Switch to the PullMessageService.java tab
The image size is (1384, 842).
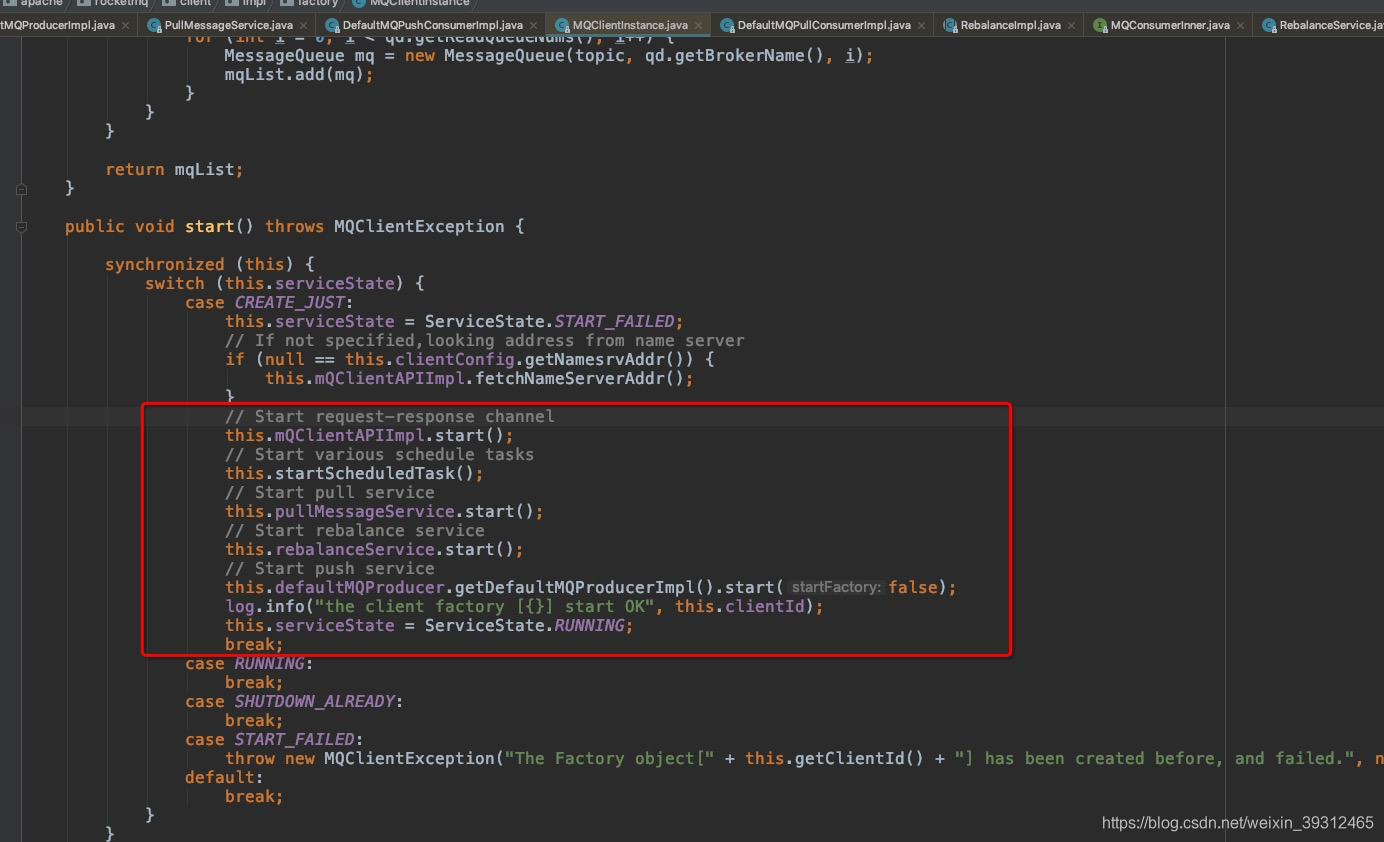click(228, 25)
